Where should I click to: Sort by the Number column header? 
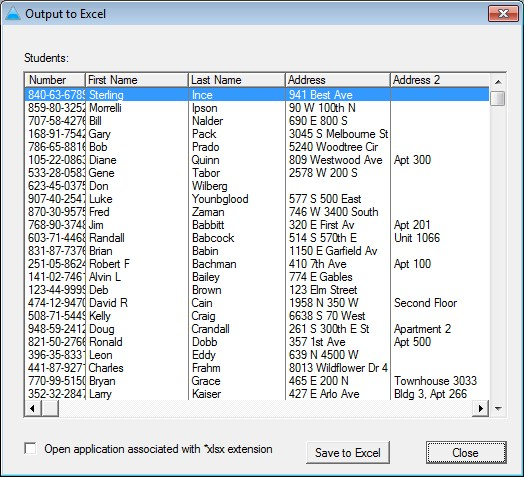pos(55,80)
